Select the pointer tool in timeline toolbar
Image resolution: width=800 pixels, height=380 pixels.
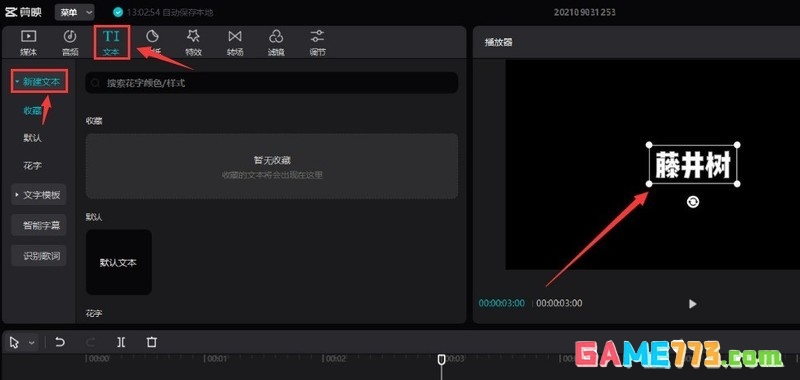coord(15,343)
